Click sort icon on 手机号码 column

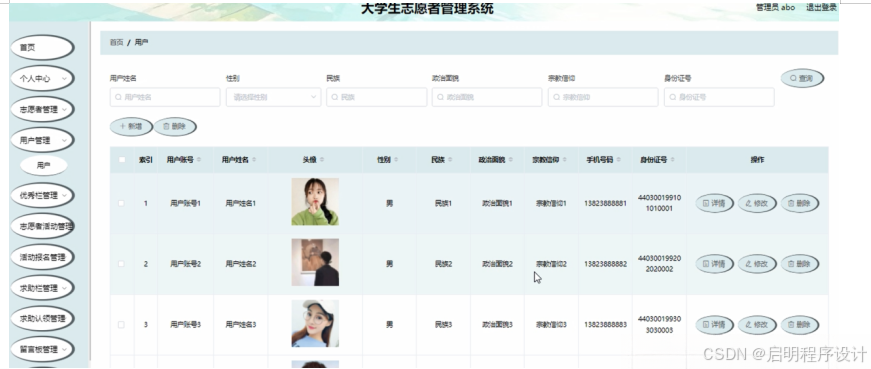[x=619, y=159]
